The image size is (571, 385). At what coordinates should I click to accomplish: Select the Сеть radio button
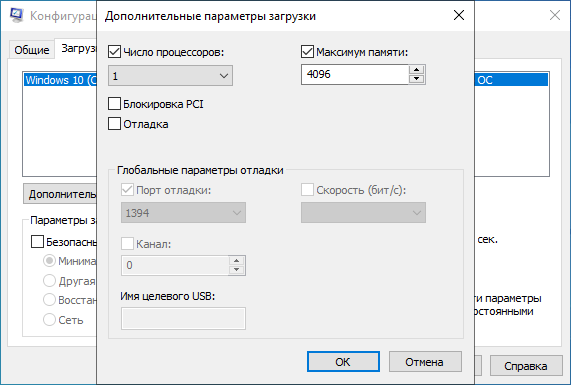coord(49,320)
